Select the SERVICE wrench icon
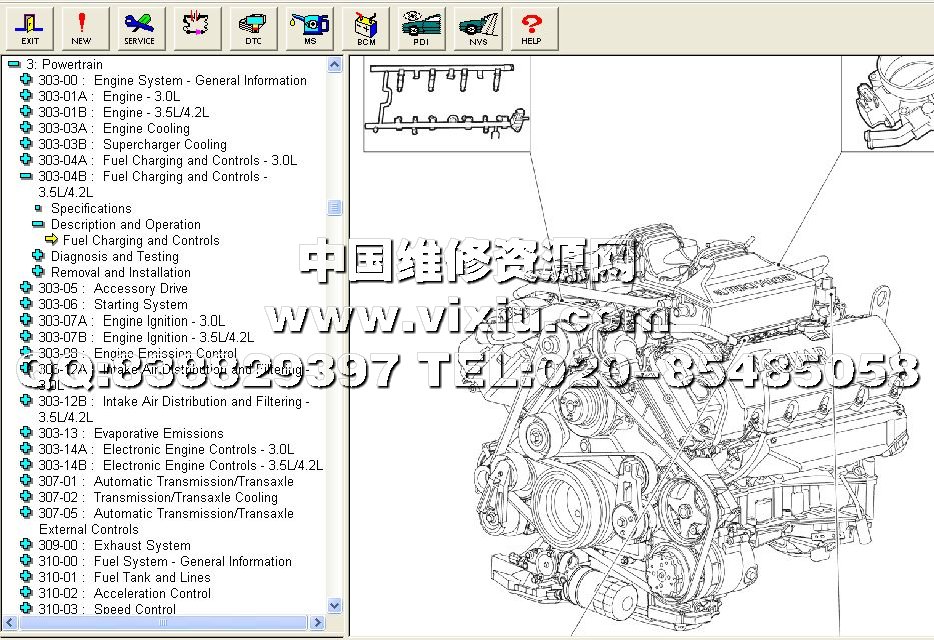Image resolution: width=934 pixels, height=640 pixels. coord(139,27)
